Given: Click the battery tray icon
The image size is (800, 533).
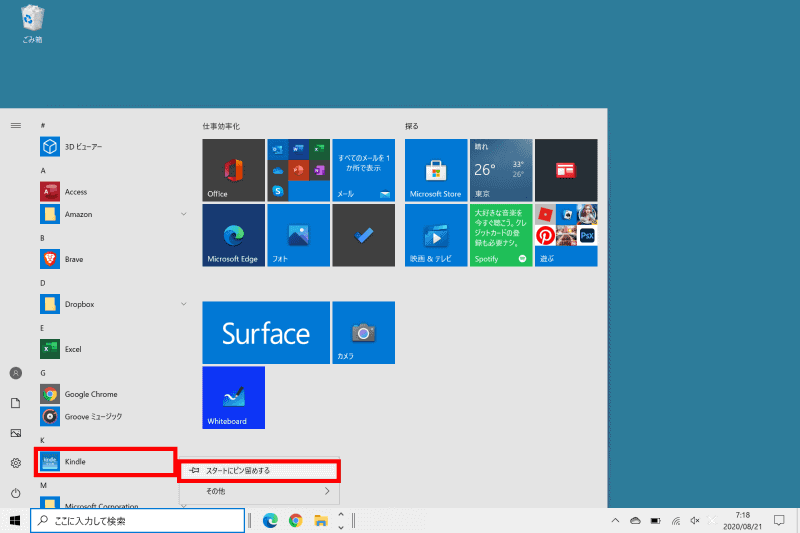Looking at the screenshot, I should (x=656, y=521).
